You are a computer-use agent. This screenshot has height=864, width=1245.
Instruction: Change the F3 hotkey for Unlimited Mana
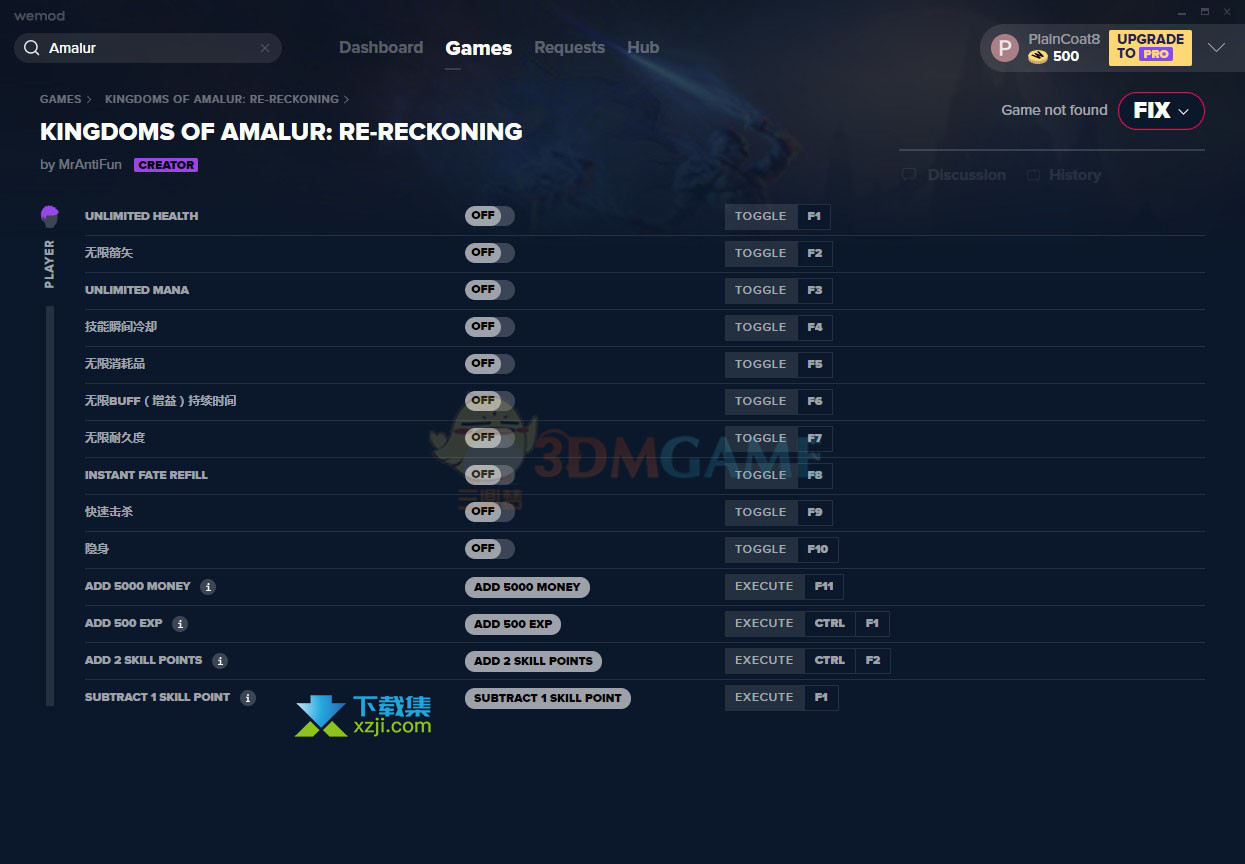(x=815, y=290)
